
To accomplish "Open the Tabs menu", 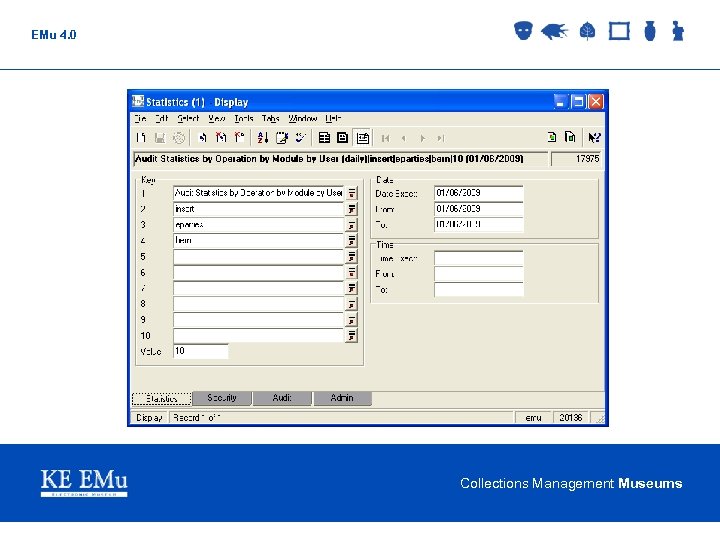I will 270,118.
